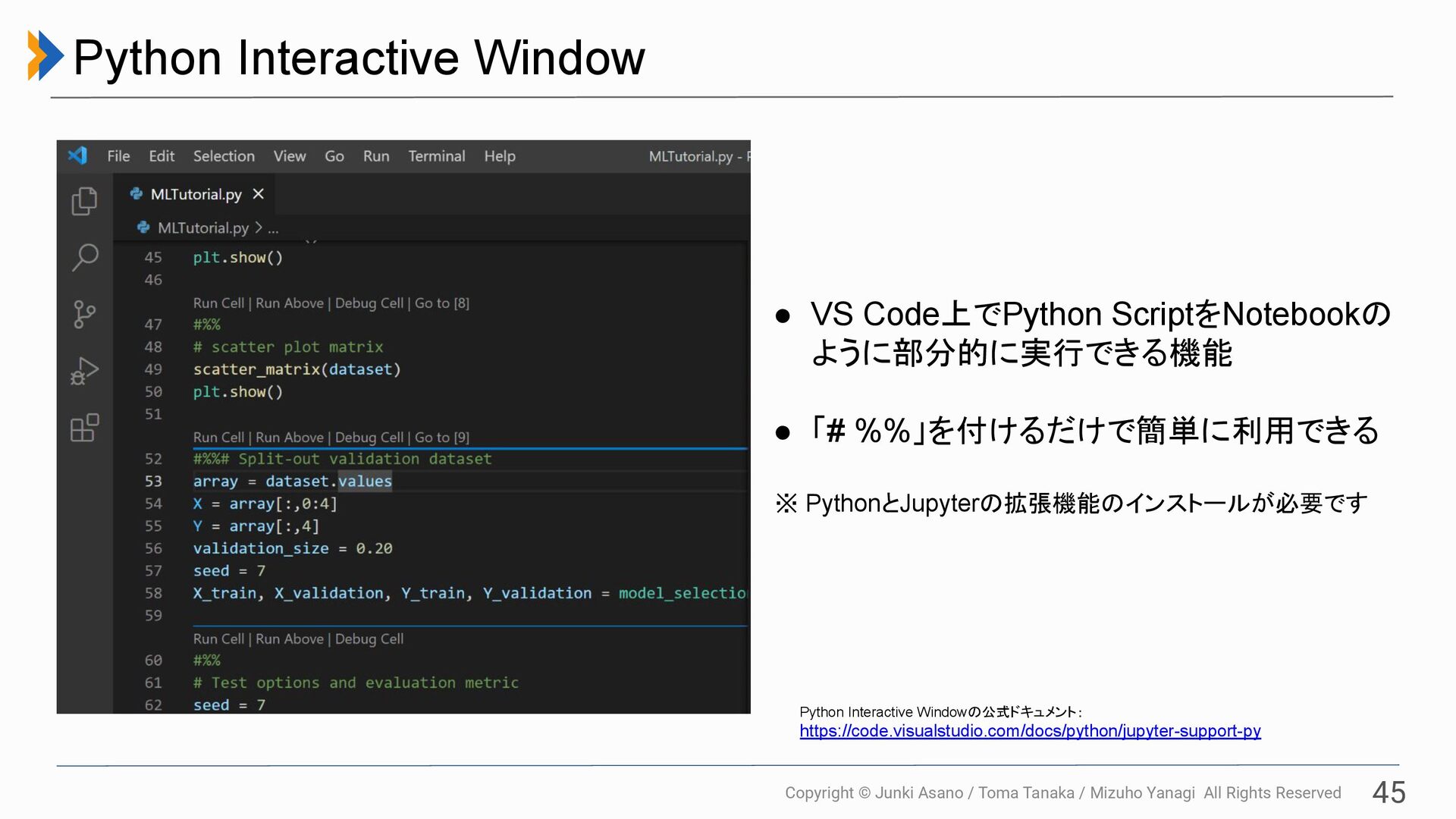The image size is (1456, 819).
Task: Open the Terminal menu
Action: [x=436, y=156]
